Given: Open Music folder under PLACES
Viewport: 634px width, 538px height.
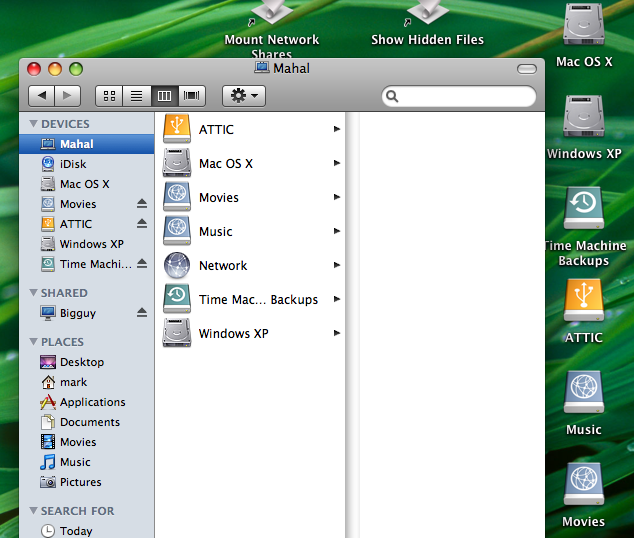Looking at the screenshot, I should click(87, 462).
